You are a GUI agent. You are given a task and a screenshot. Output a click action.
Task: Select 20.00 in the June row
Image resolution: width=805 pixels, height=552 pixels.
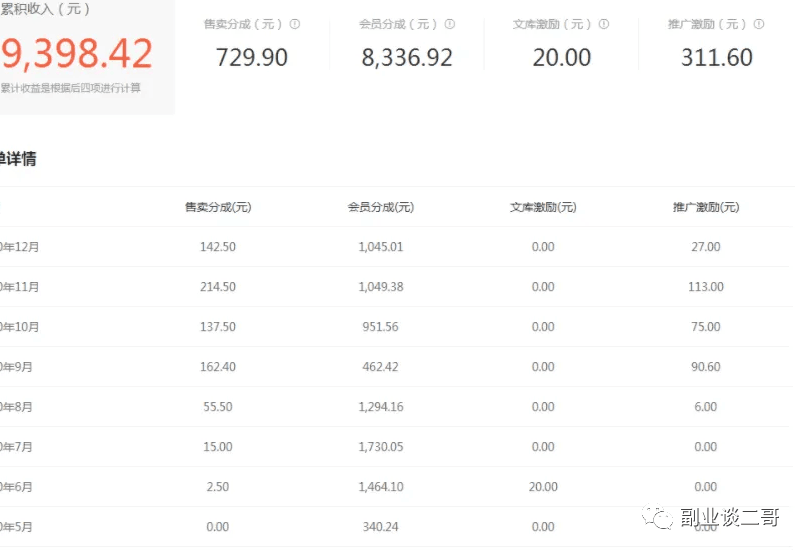543,487
